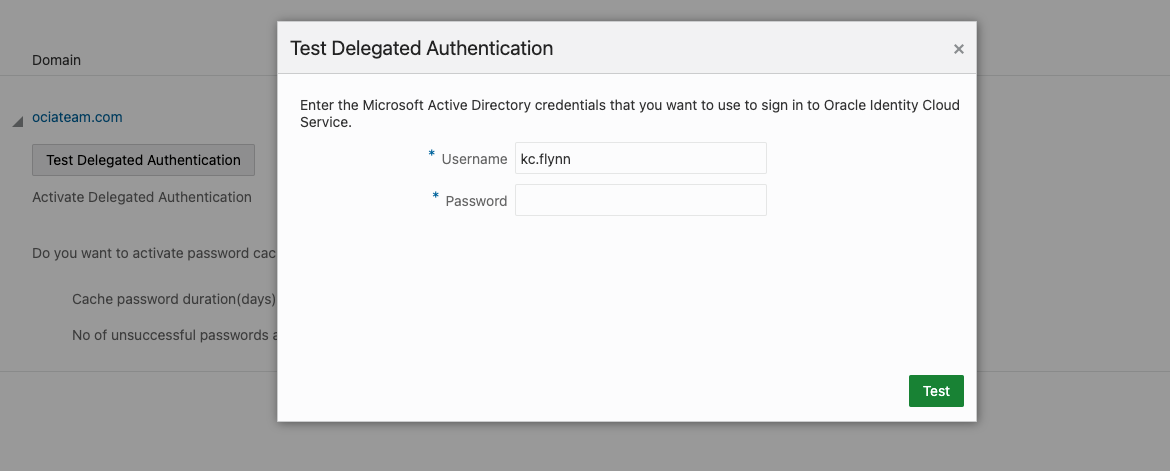Close the Test Delegated Authentication dialog

[958, 49]
